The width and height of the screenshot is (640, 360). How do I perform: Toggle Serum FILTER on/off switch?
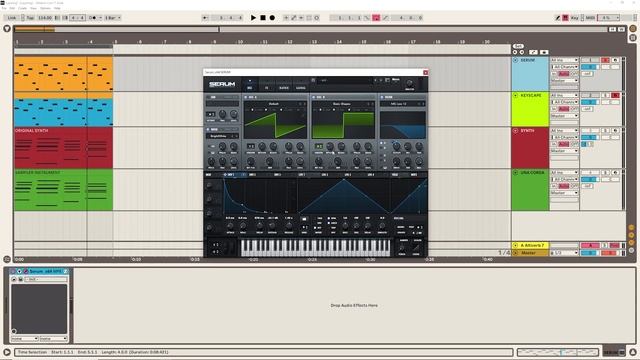click(x=382, y=97)
